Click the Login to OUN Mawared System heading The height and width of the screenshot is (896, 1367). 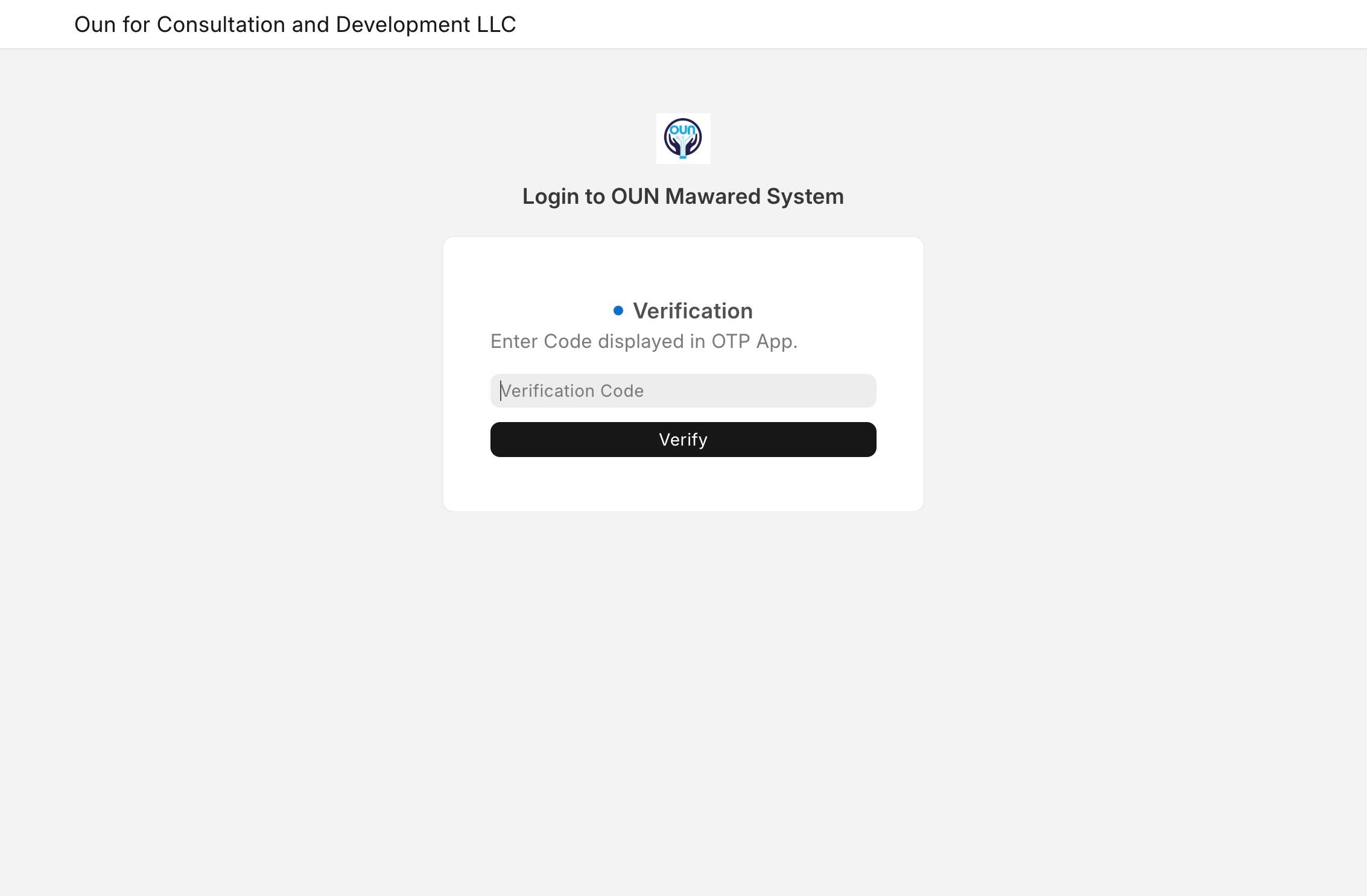pyautogui.click(x=683, y=197)
